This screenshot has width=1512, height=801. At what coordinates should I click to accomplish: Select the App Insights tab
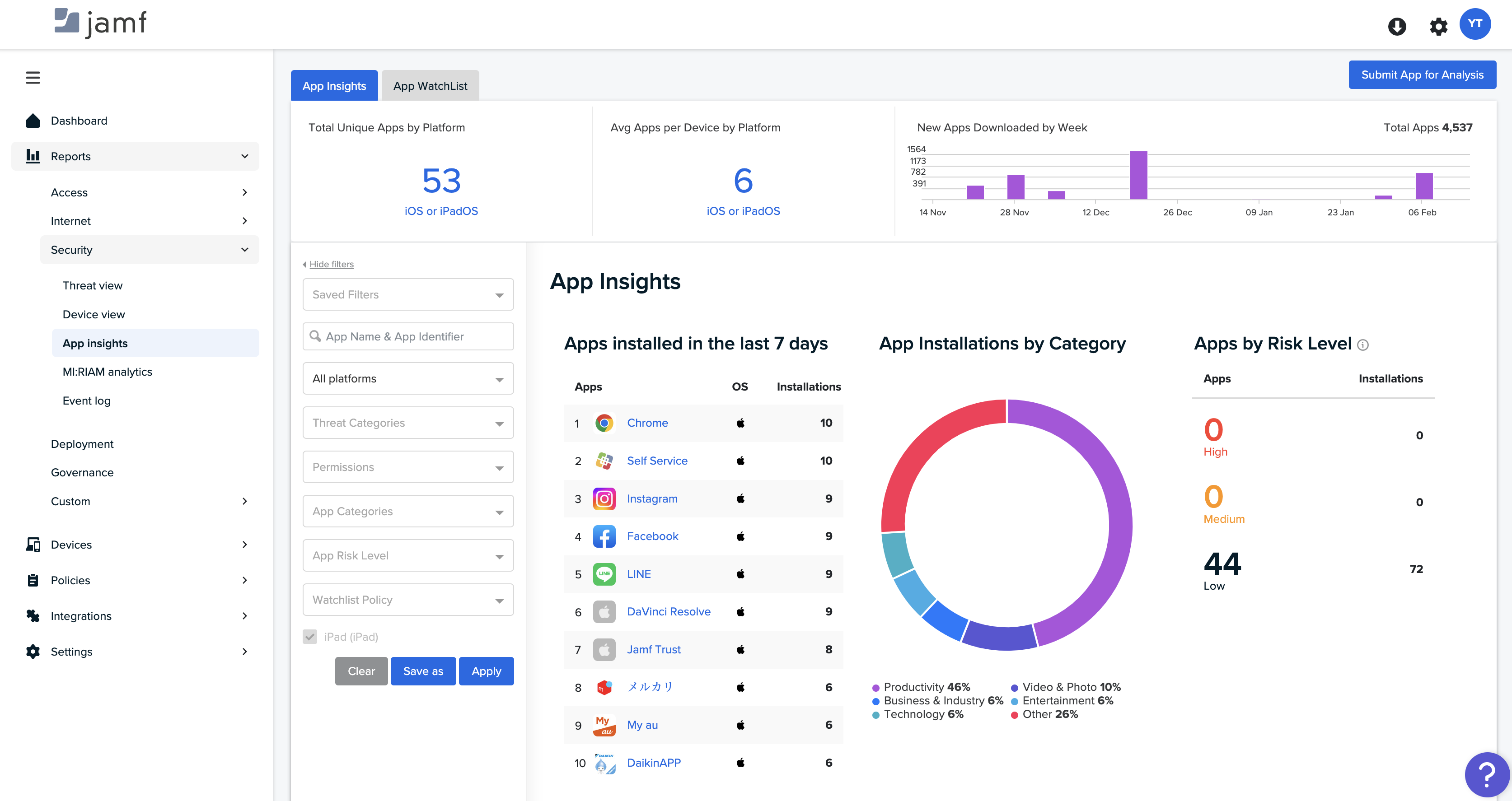click(334, 86)
